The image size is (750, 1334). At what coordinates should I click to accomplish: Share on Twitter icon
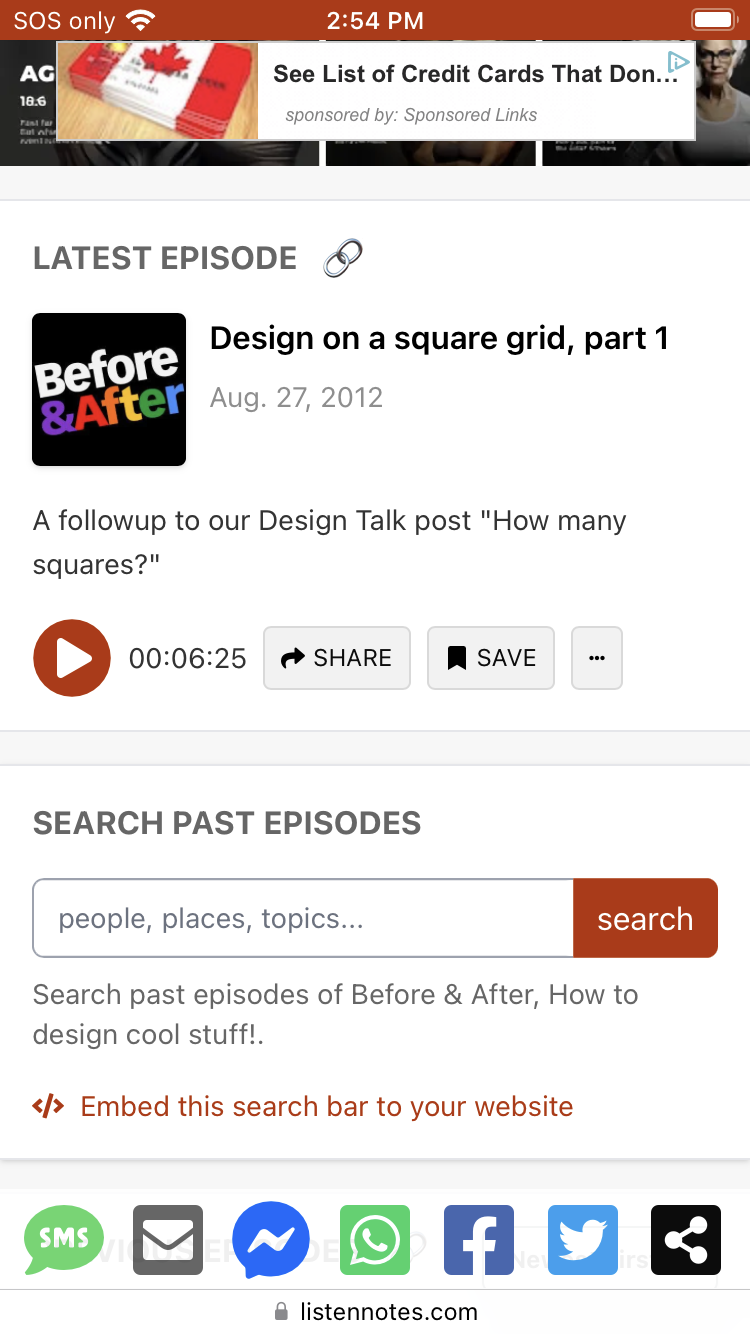click(x=582, y=1240)
